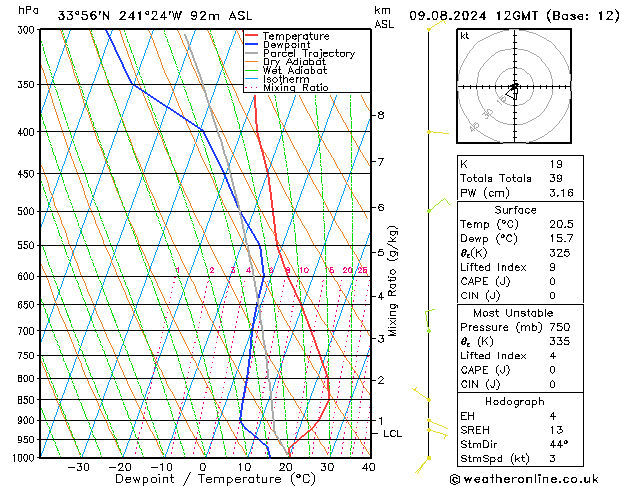Click the surface Dewp value 15.7
Image resolution: width=629 pixels, height=486 pixels.
point(561,239)
